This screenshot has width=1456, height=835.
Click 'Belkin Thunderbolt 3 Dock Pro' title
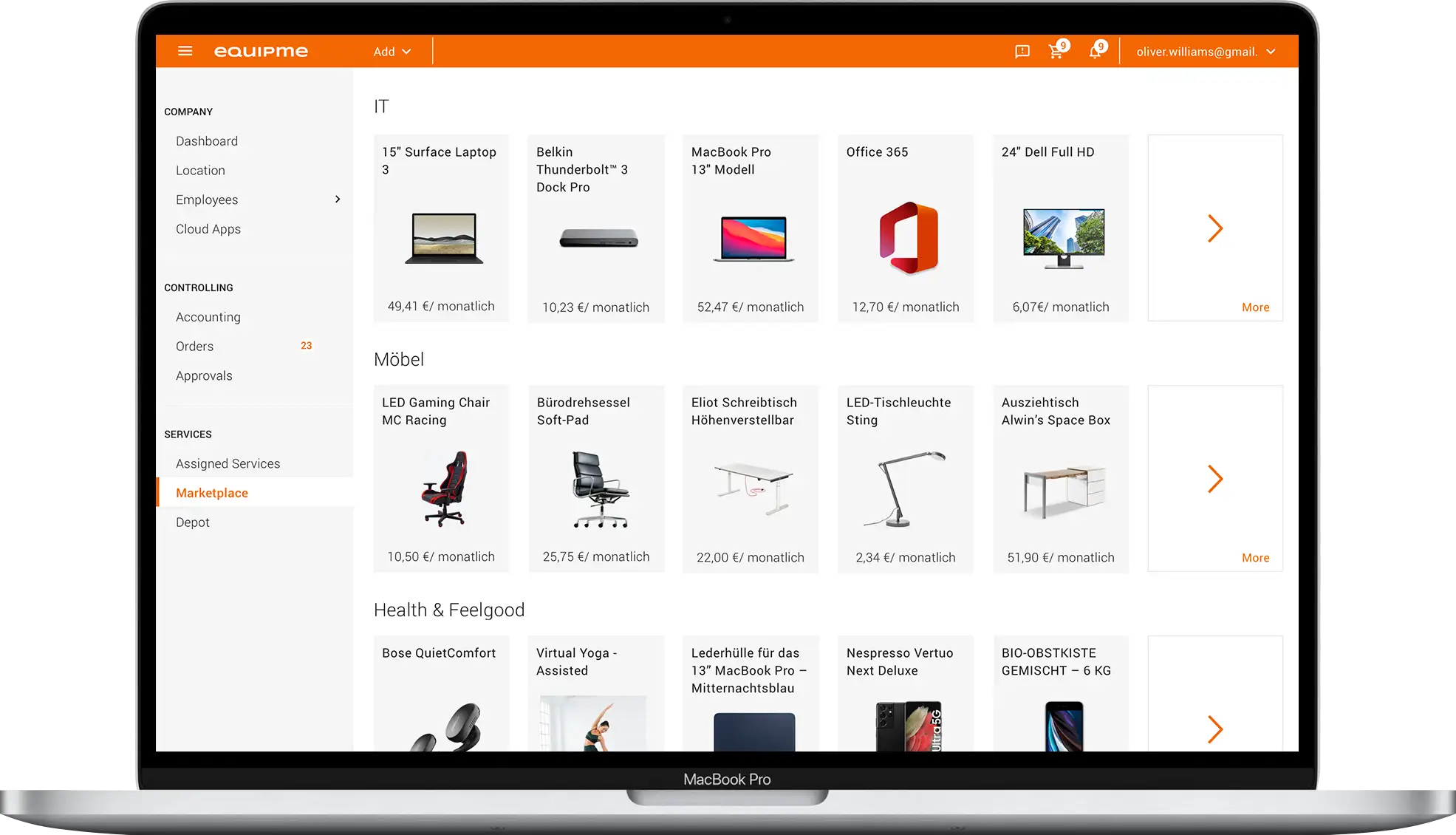pos(582,169)
